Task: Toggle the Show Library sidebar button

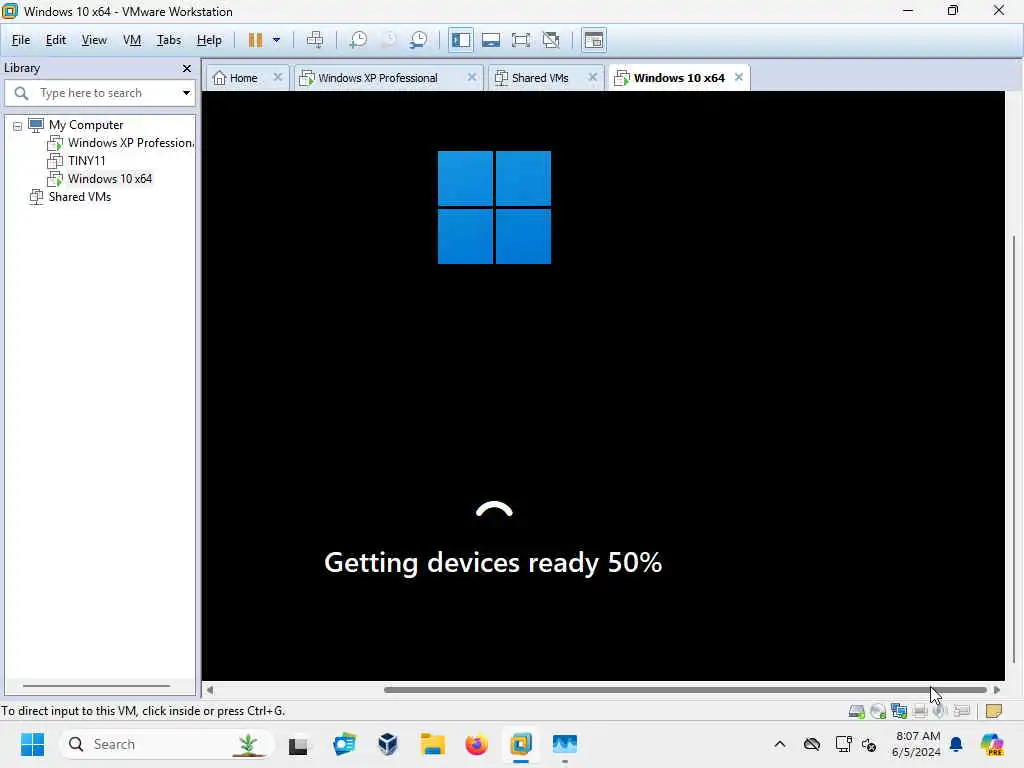Action: 460,40
